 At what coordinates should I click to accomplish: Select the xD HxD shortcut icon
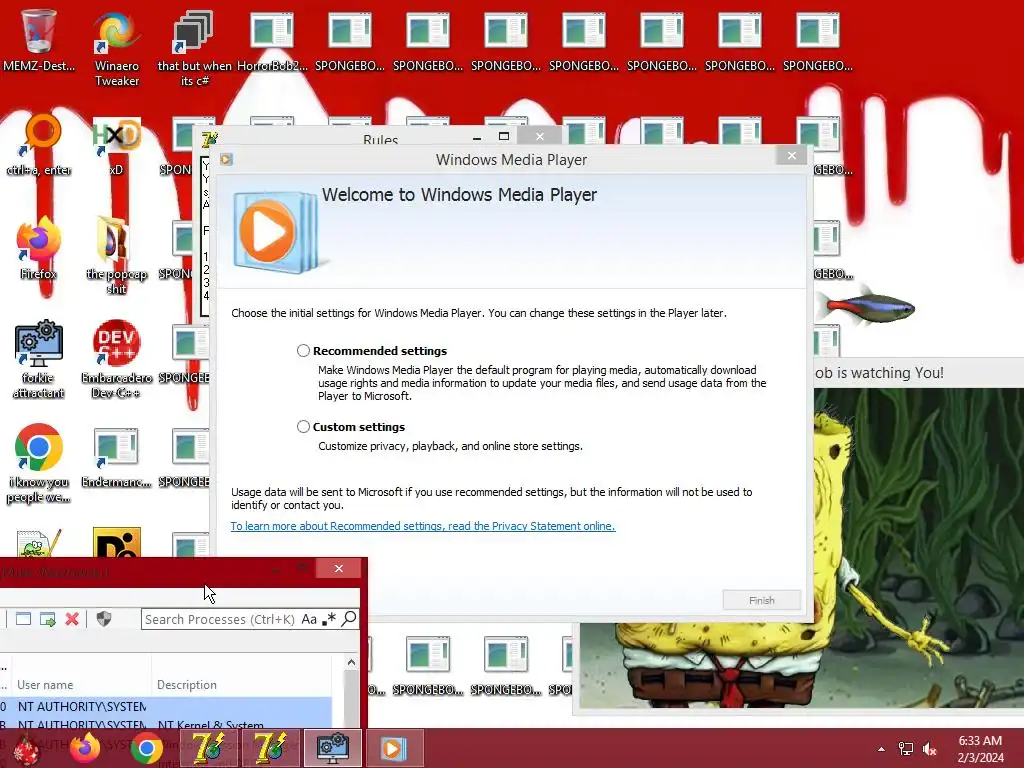point(116,145)
